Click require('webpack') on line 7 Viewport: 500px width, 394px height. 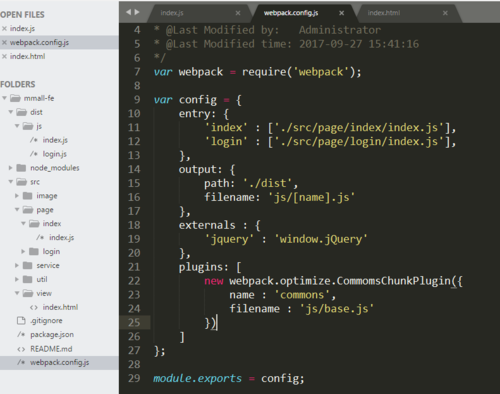coord(299,72)
